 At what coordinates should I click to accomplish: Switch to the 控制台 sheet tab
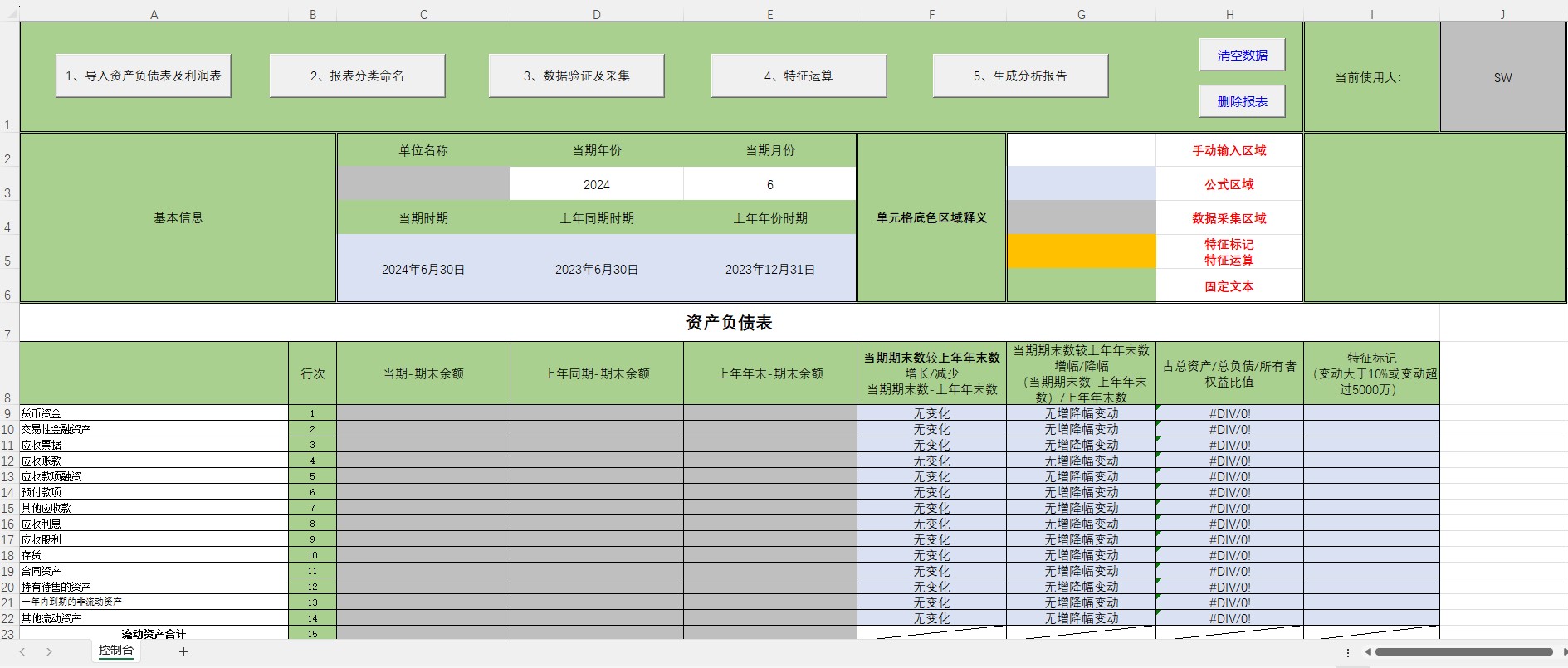point(115,651)
